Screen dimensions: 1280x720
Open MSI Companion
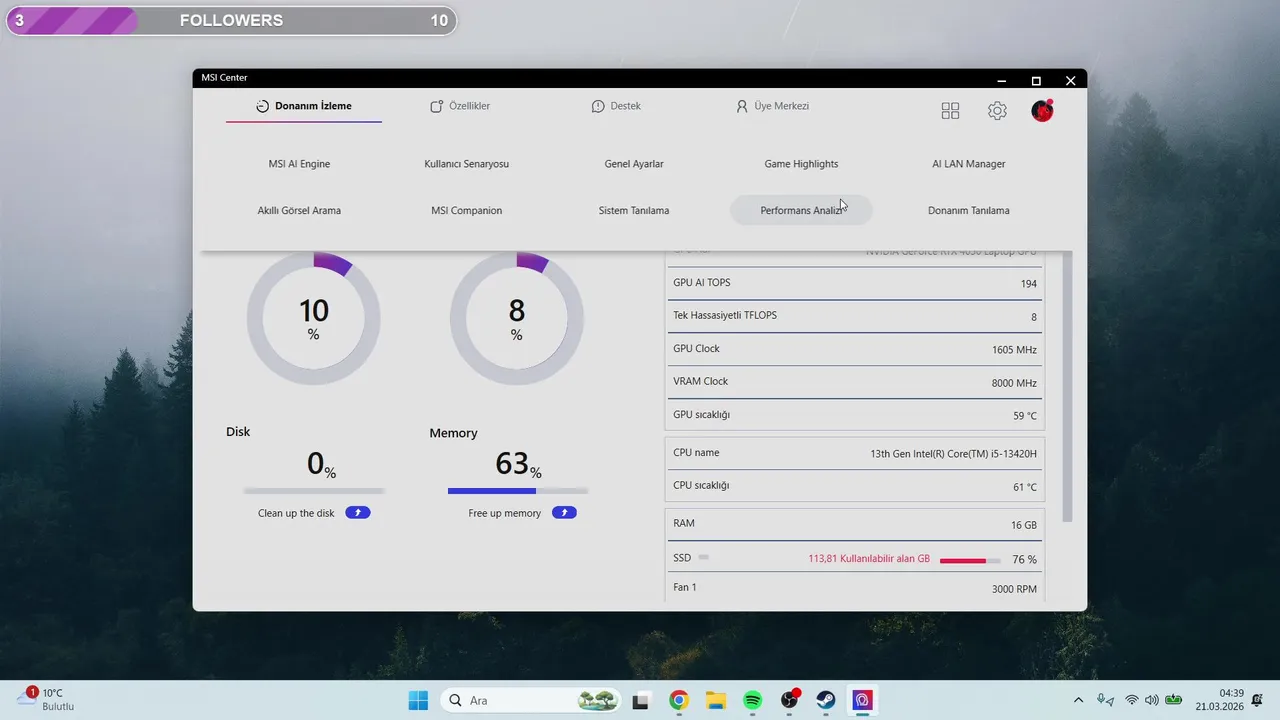(467, 211)
